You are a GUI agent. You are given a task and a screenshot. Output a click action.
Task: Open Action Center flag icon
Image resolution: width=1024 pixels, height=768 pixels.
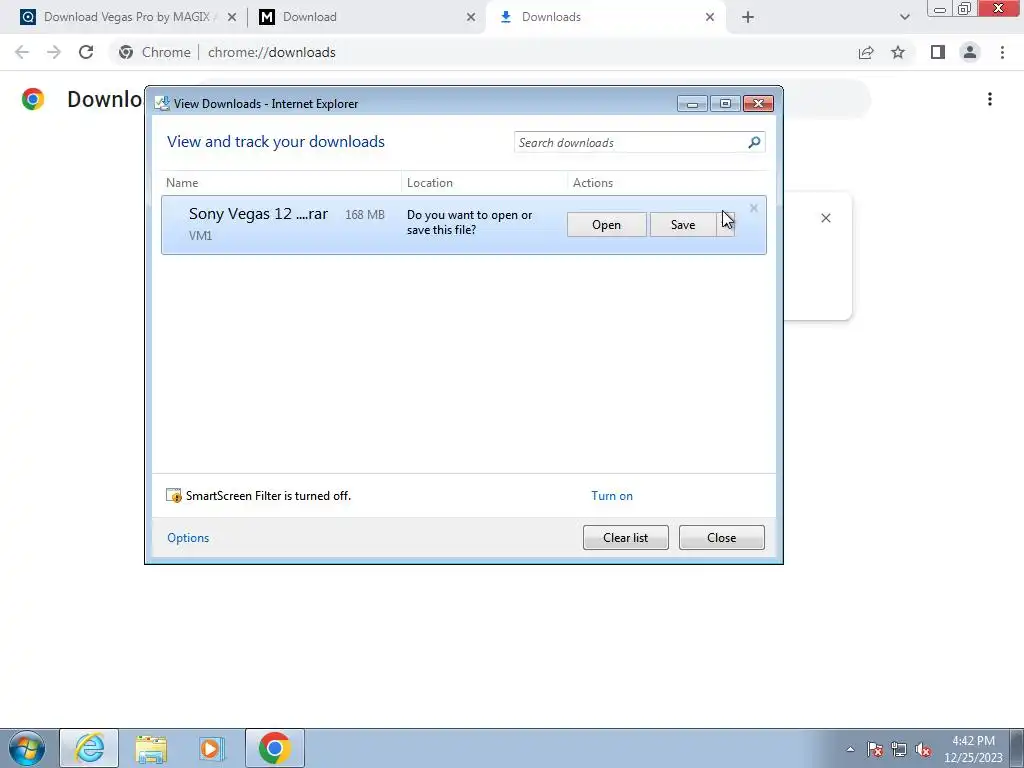coord(875,749)
